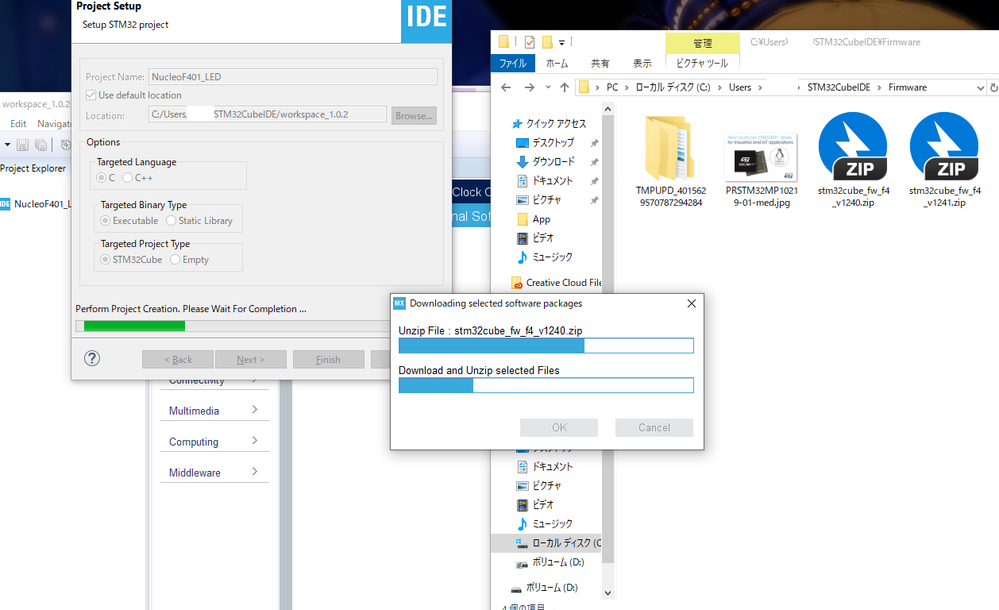Viewport: 999px width, 610px height.
Task: Open the Edit menu in the IDE
Action: pyautogui.click(x=18, y=124)
